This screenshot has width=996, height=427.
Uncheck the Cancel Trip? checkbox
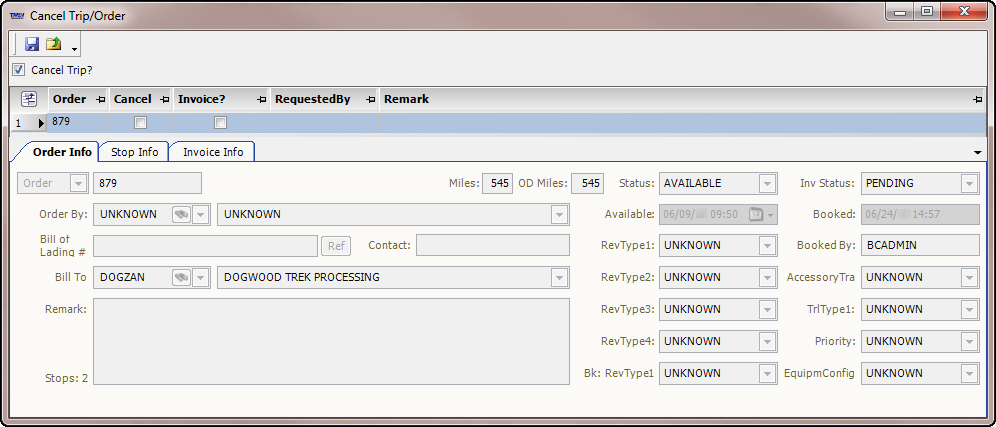18,70
